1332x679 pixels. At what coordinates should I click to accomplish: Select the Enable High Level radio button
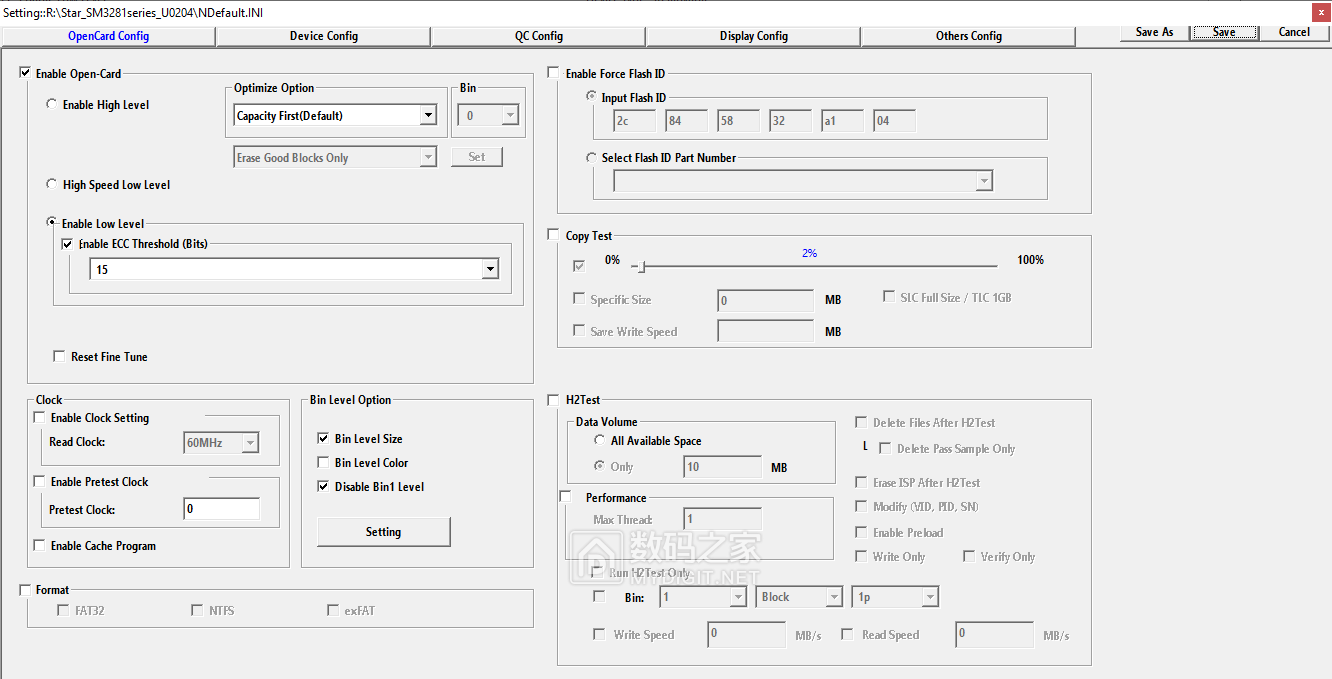click(x=52, y=105)
